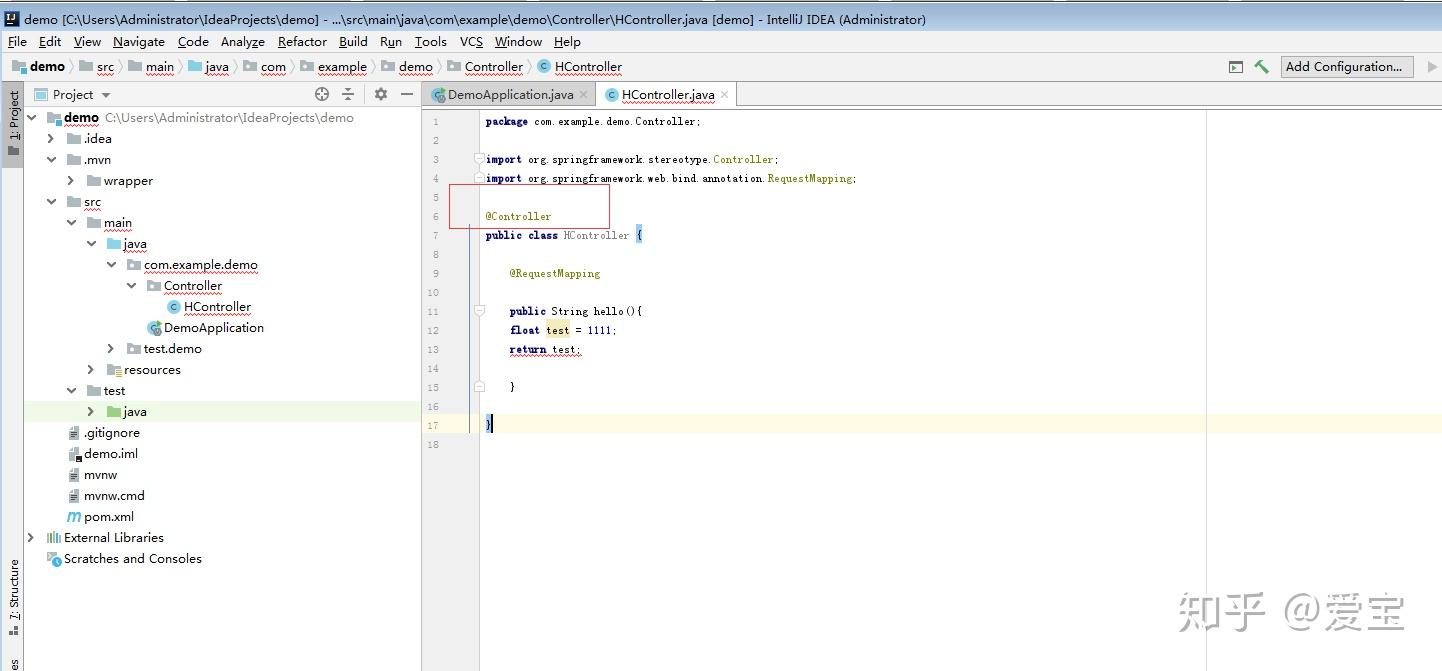
Task: Open the Tools menu
Action: pos(430,42)
